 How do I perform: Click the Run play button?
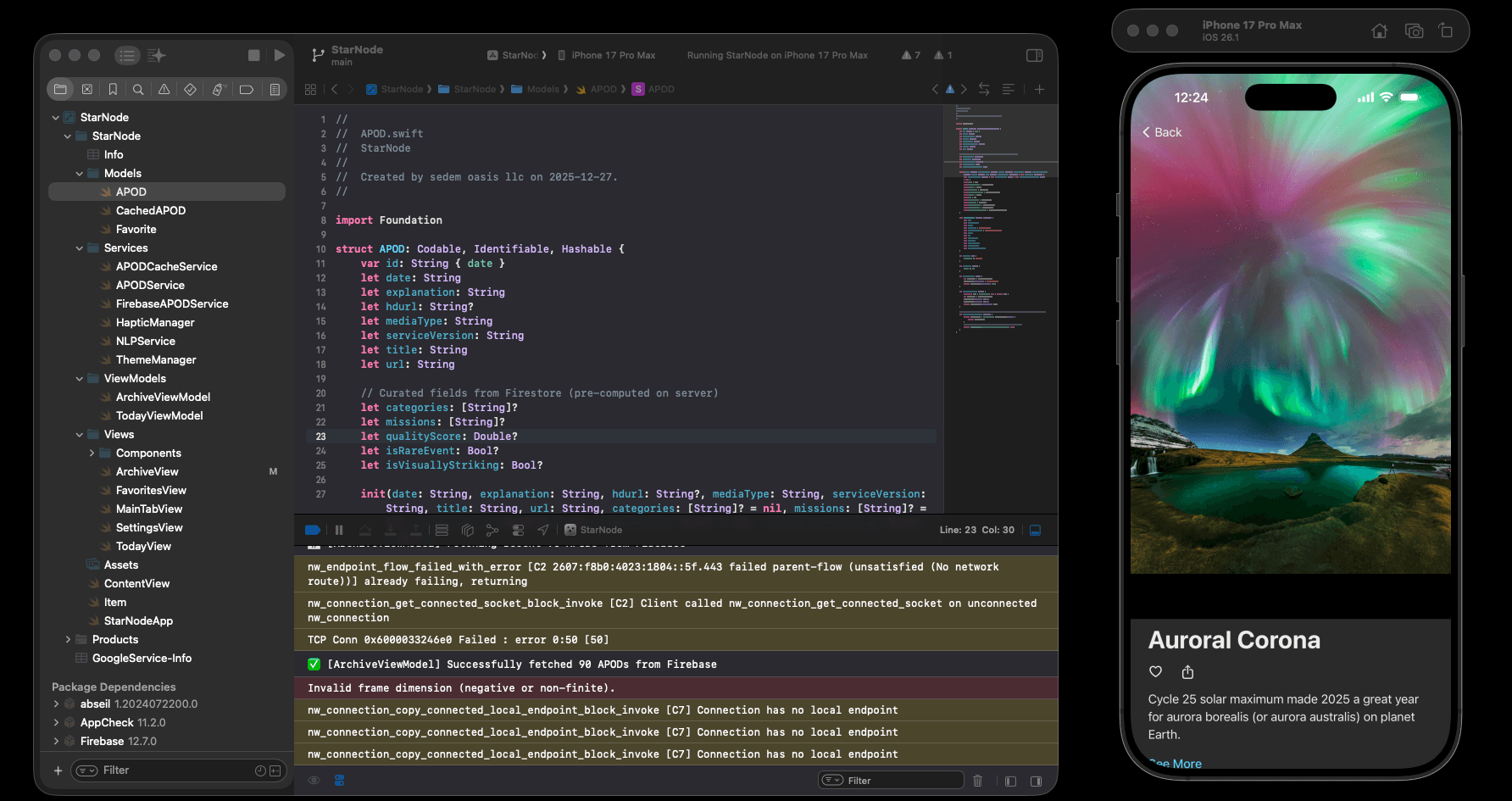(x=280, y=55)
